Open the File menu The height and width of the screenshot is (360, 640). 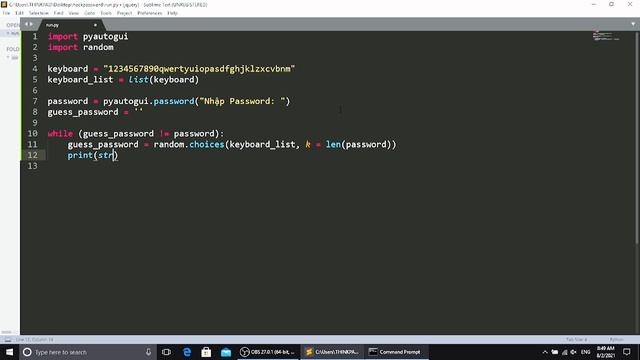pyautogui.click(x=6, y=13)
